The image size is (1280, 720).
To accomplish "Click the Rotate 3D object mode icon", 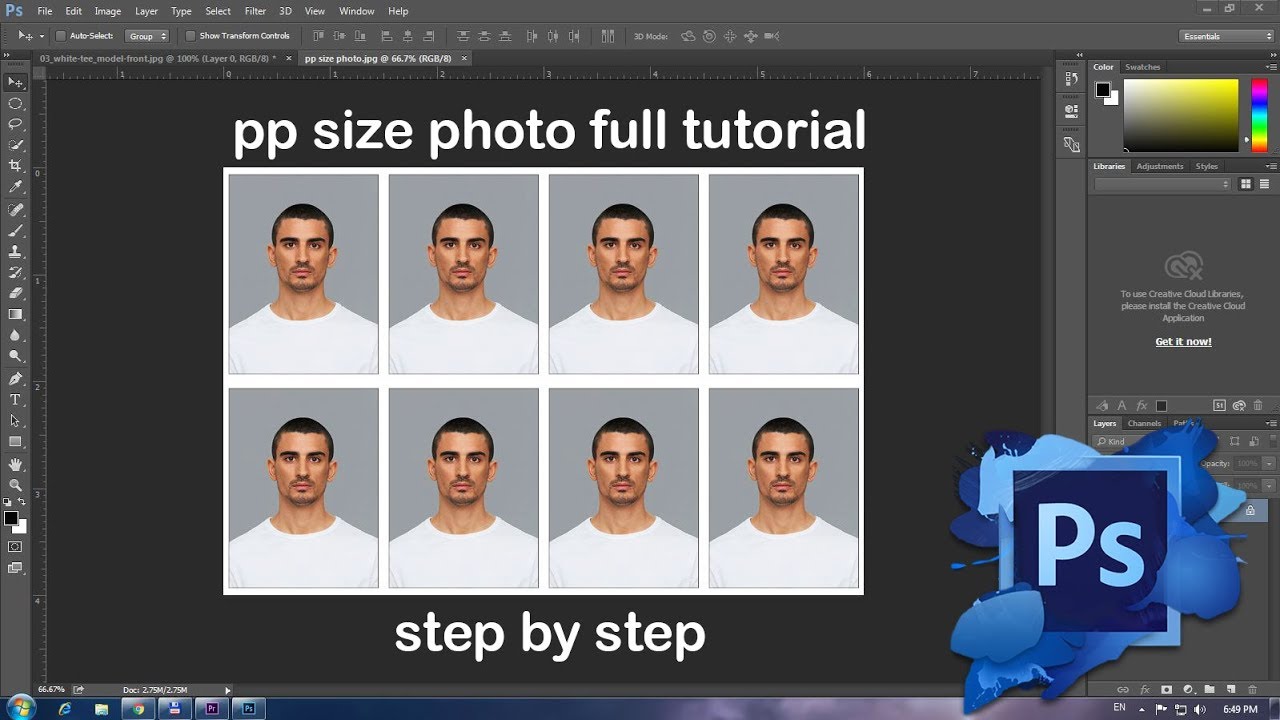I will click(x=688, y=36).
